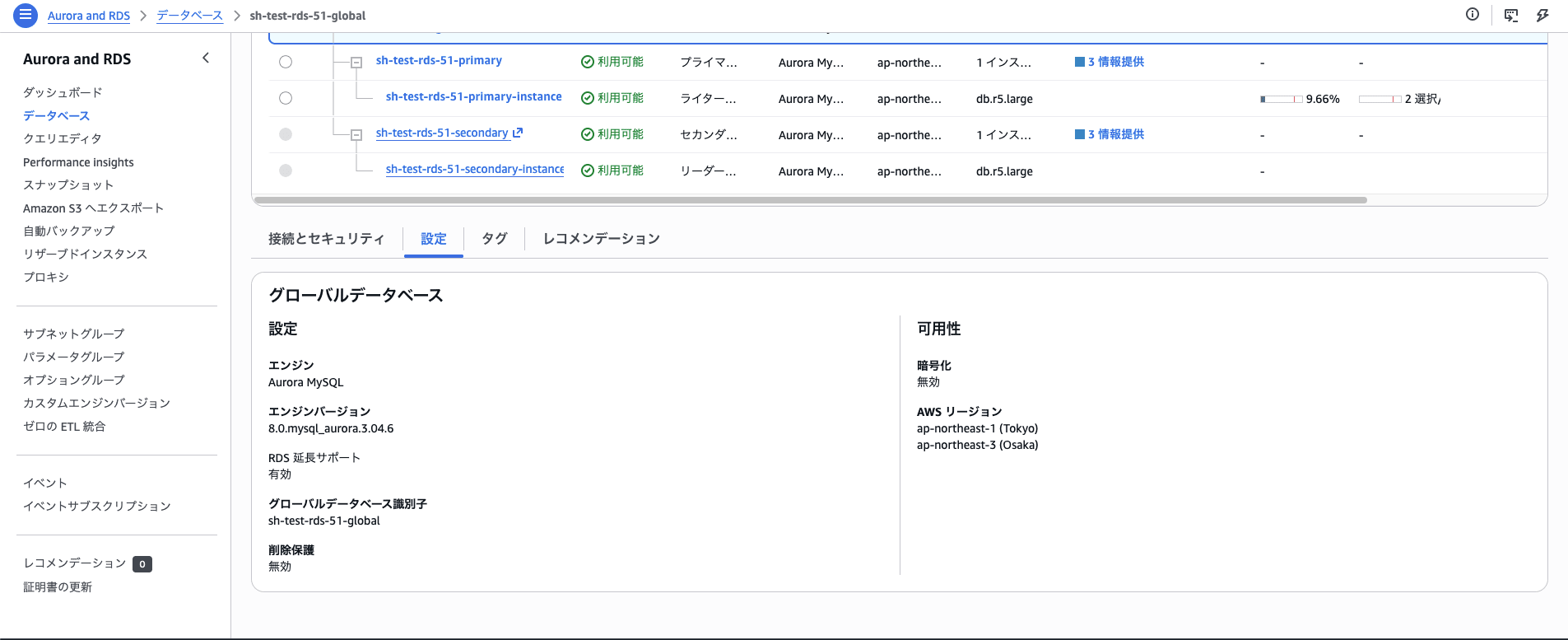Open レコメンデーション in sidebar
The height and width of the screenshot is (640, 1568).
click(x=75, y=563)
